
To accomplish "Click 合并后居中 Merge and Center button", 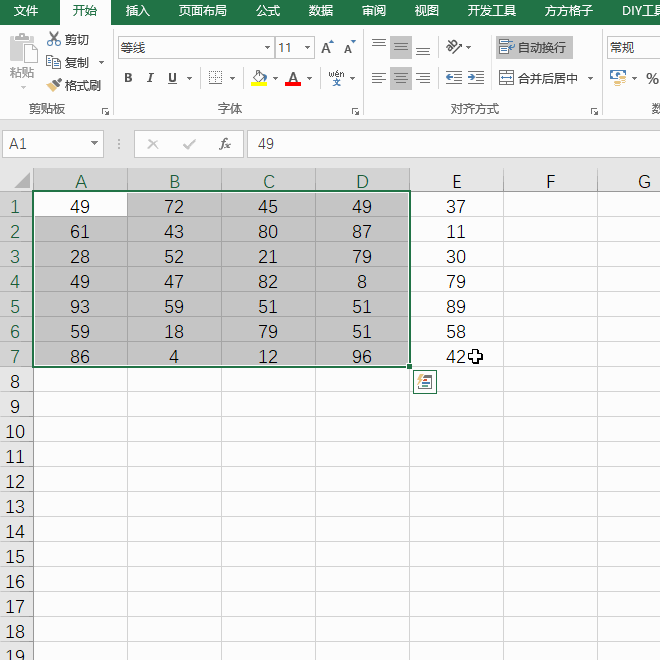I will (x=539, y=78).
